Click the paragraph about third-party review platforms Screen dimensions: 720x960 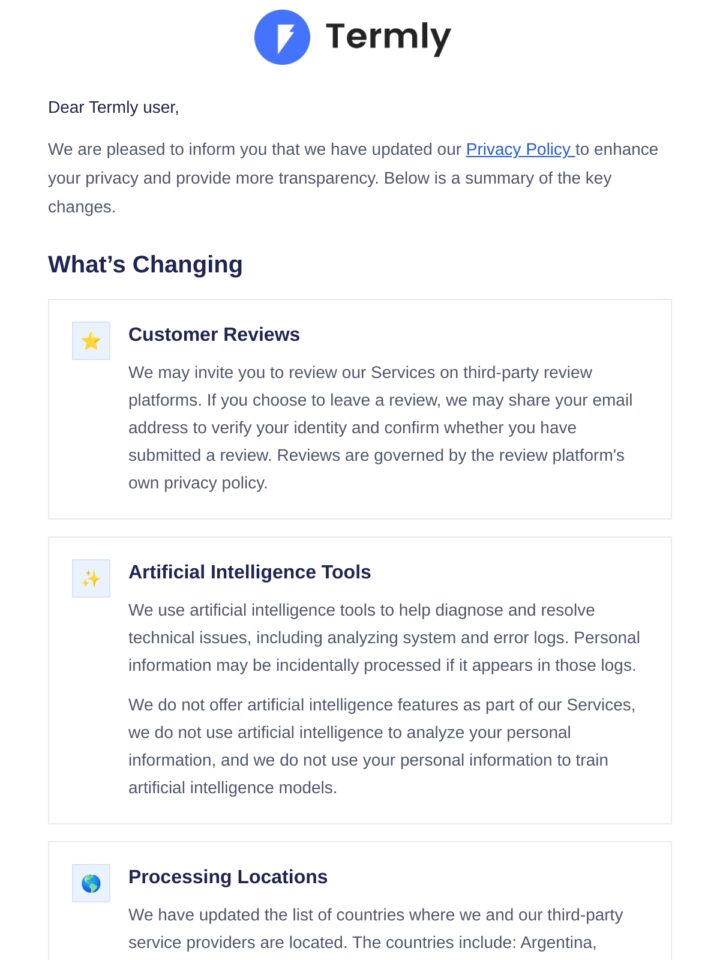380,427
